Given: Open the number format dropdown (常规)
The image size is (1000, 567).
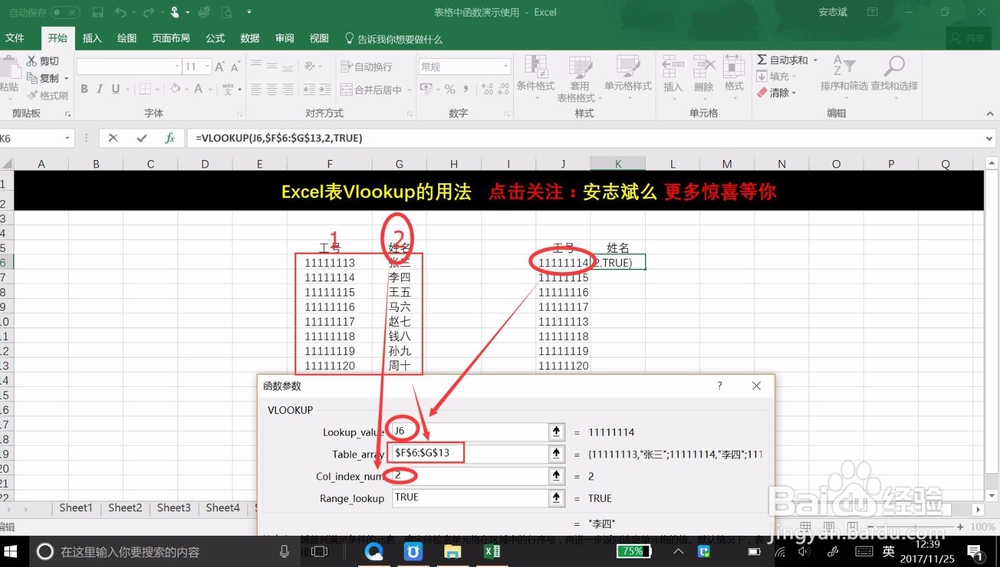Looking at the screenshot, I should 506,66.
